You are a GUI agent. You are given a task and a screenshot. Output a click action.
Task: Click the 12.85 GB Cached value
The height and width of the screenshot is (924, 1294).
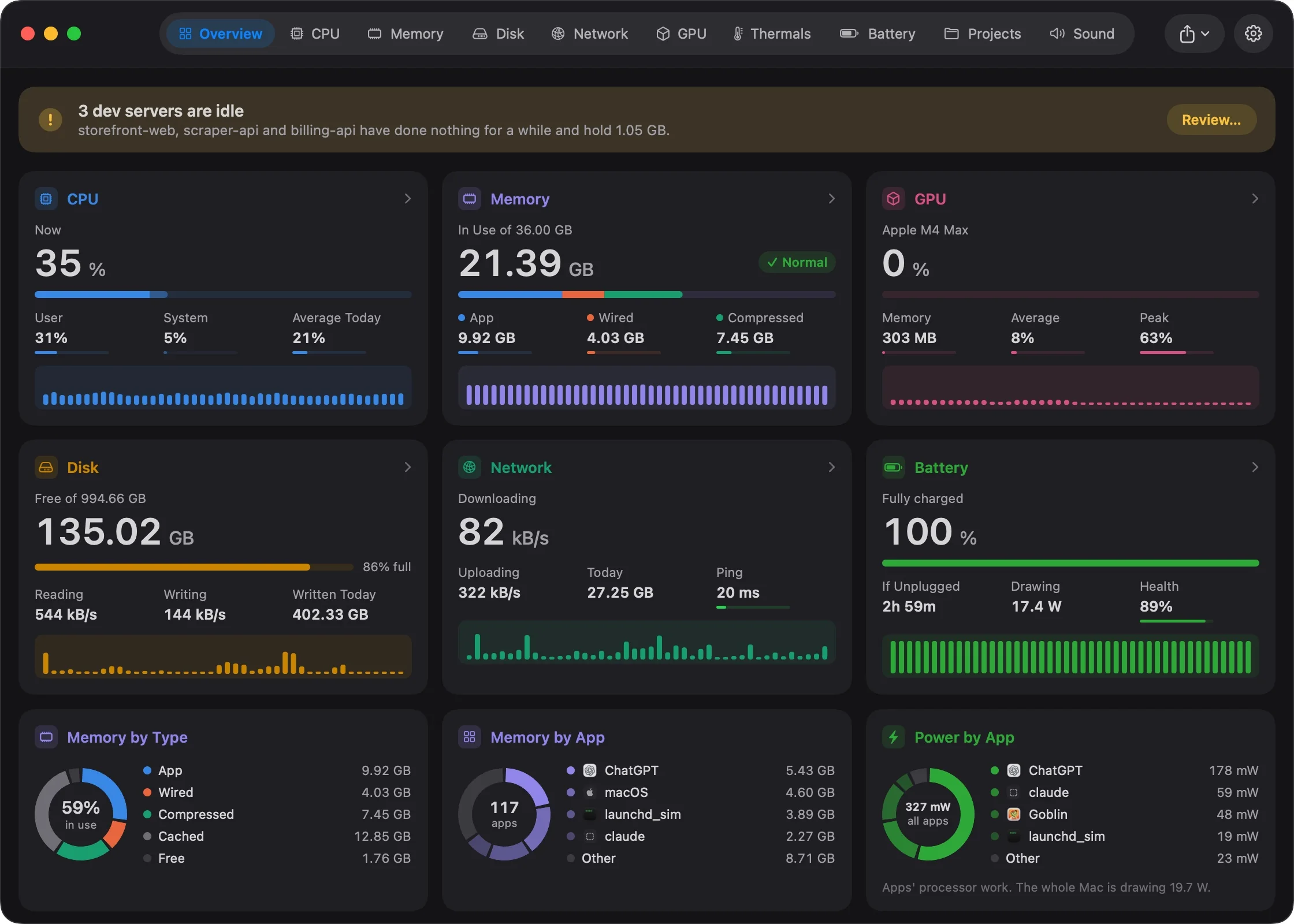point(382,836)
